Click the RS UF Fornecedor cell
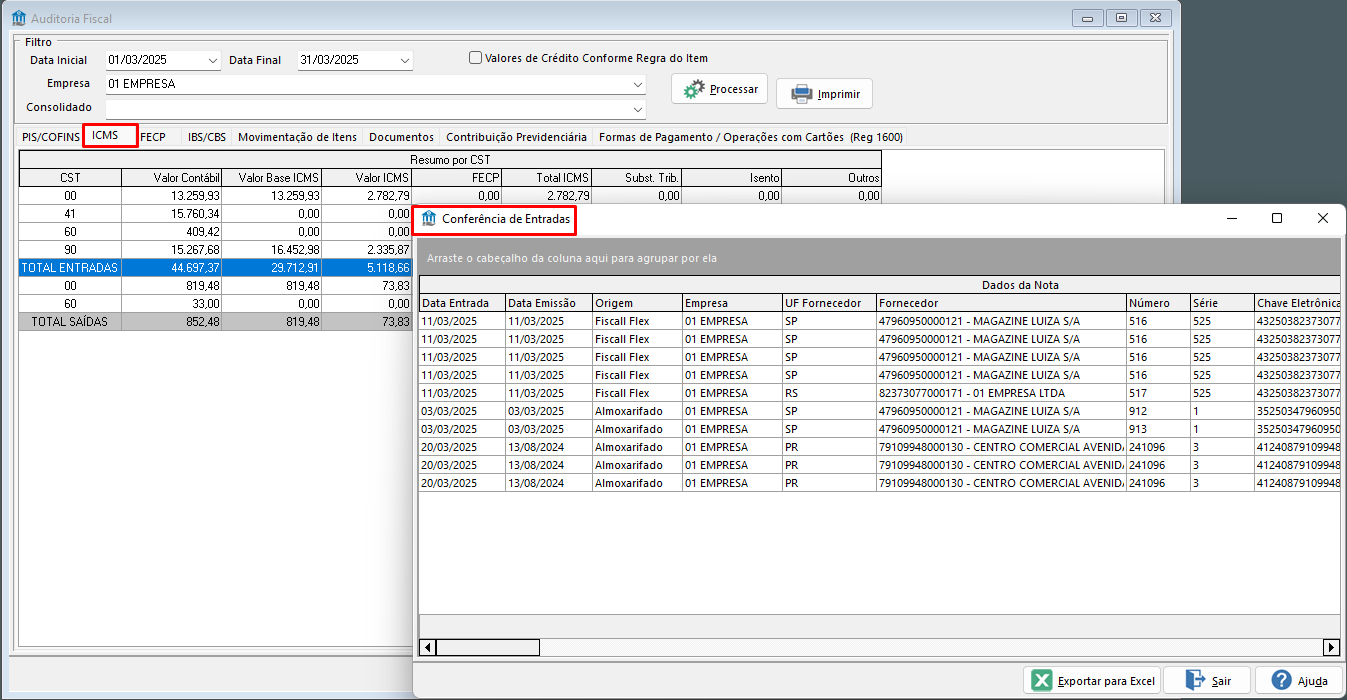 829,393
